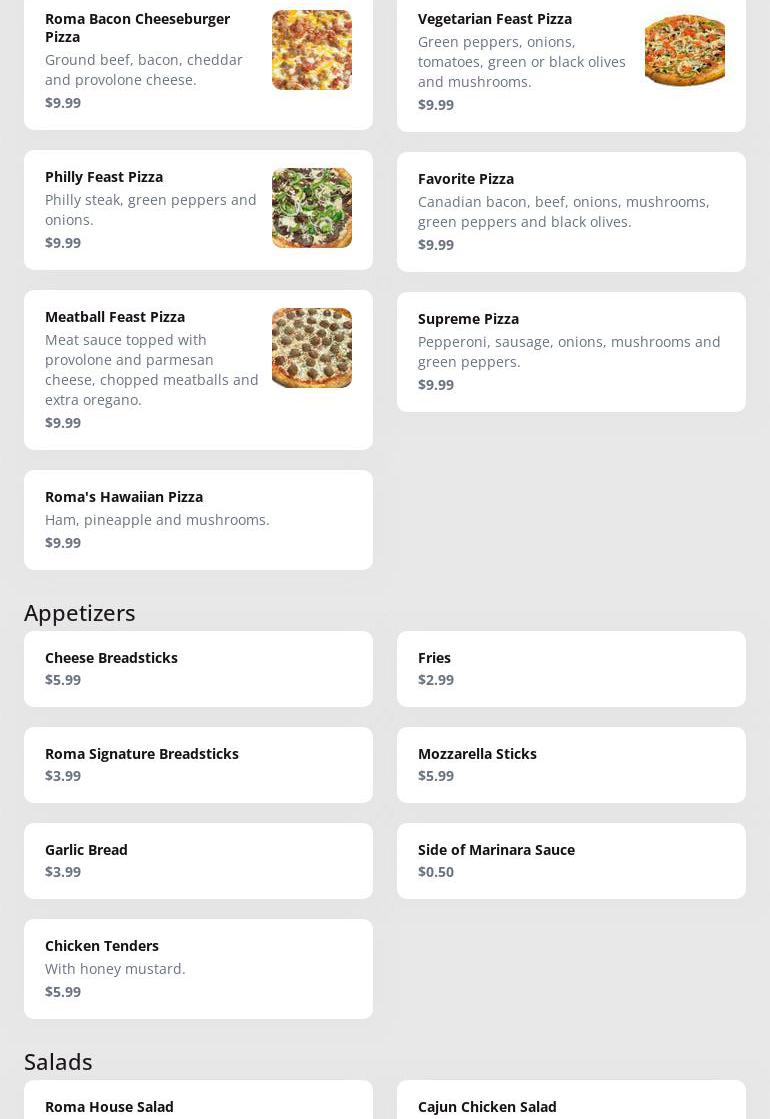
Task: Select the Meatball Feast Pizza picture
Action: [x=311, y=348]
